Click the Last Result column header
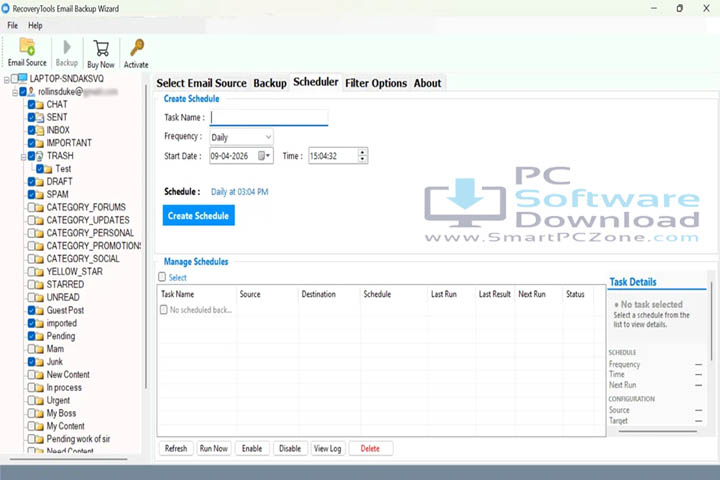 495,294
